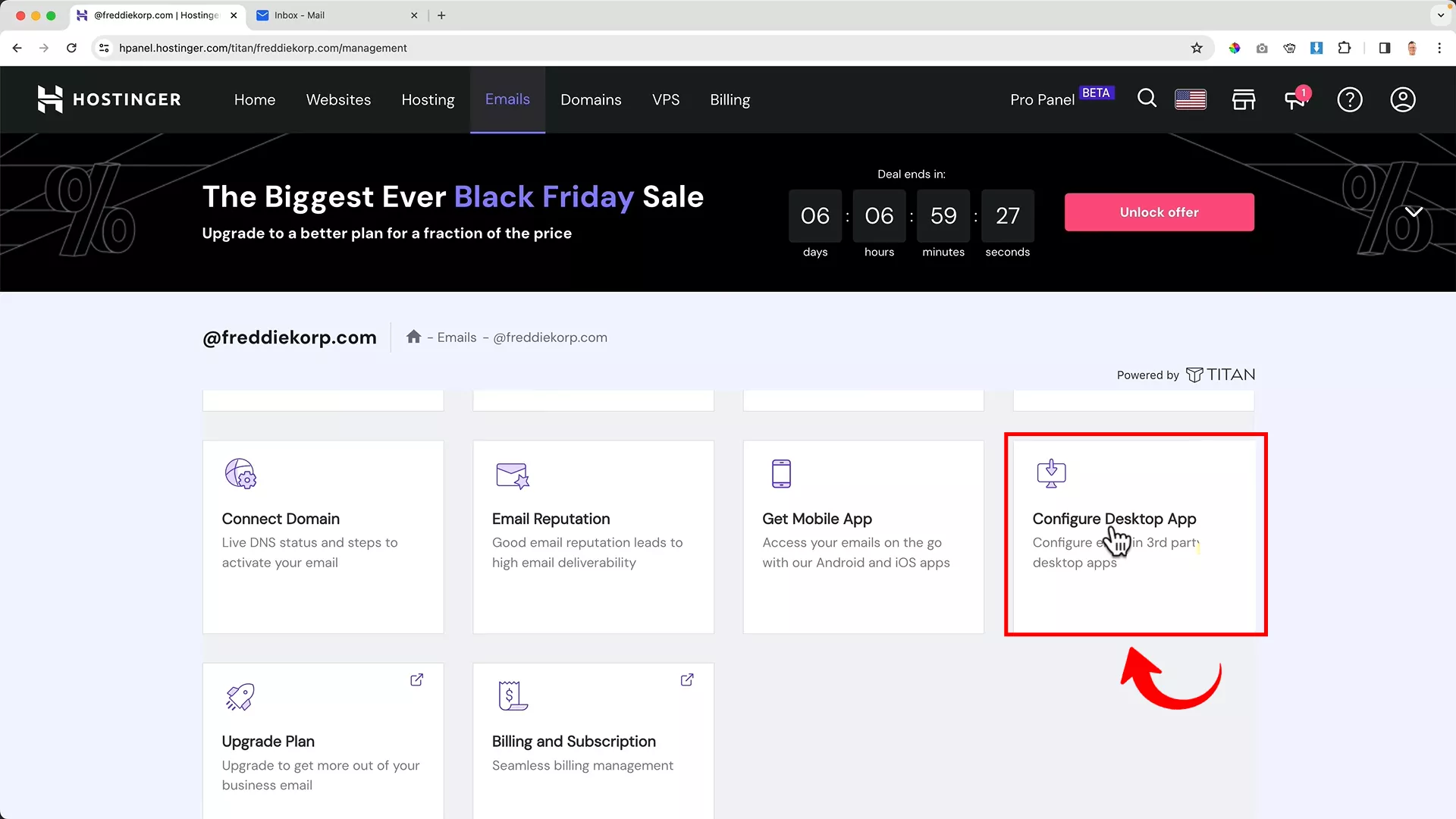1456x819 pixels.
Task: Open announcements megaphone notification icon
Action: (1295, 99)
